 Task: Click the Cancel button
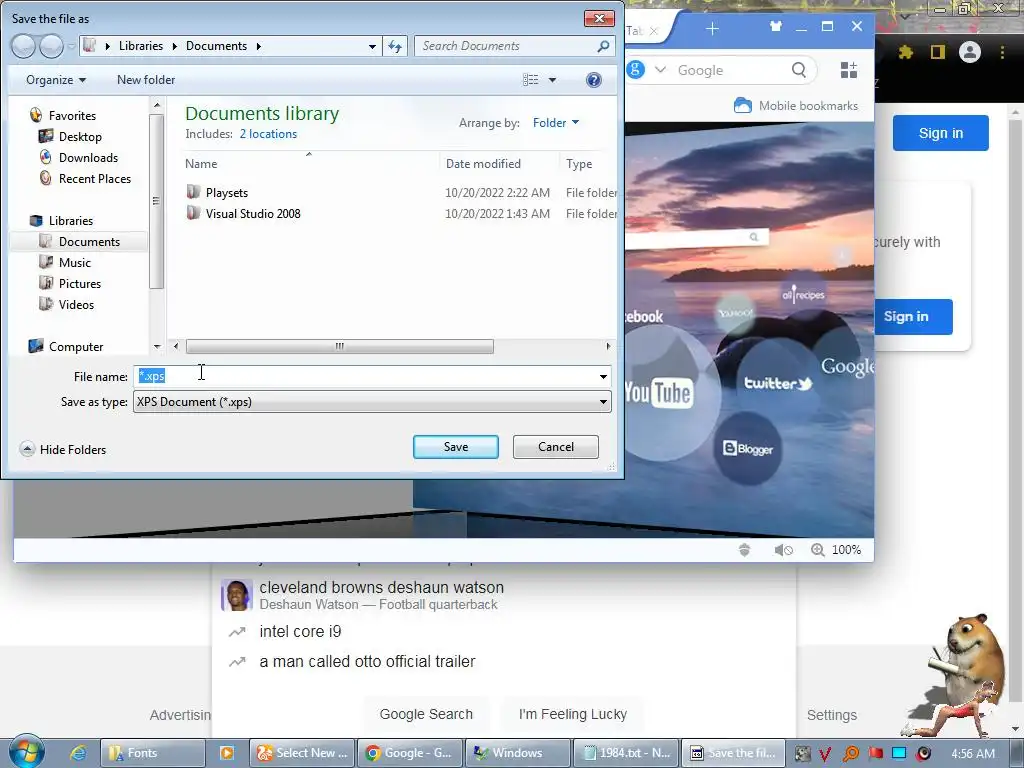pos(556,447)
